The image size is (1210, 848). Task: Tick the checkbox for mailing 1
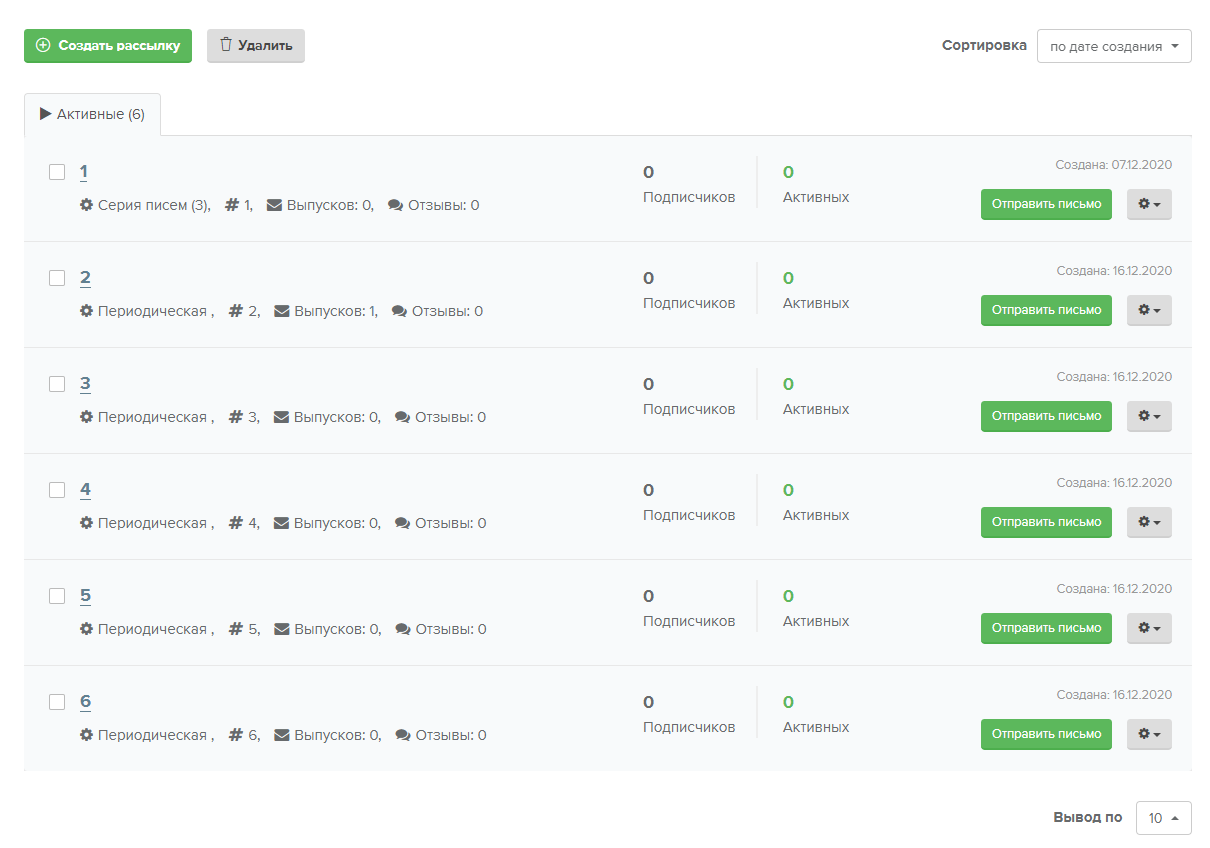tap(57, 172)
